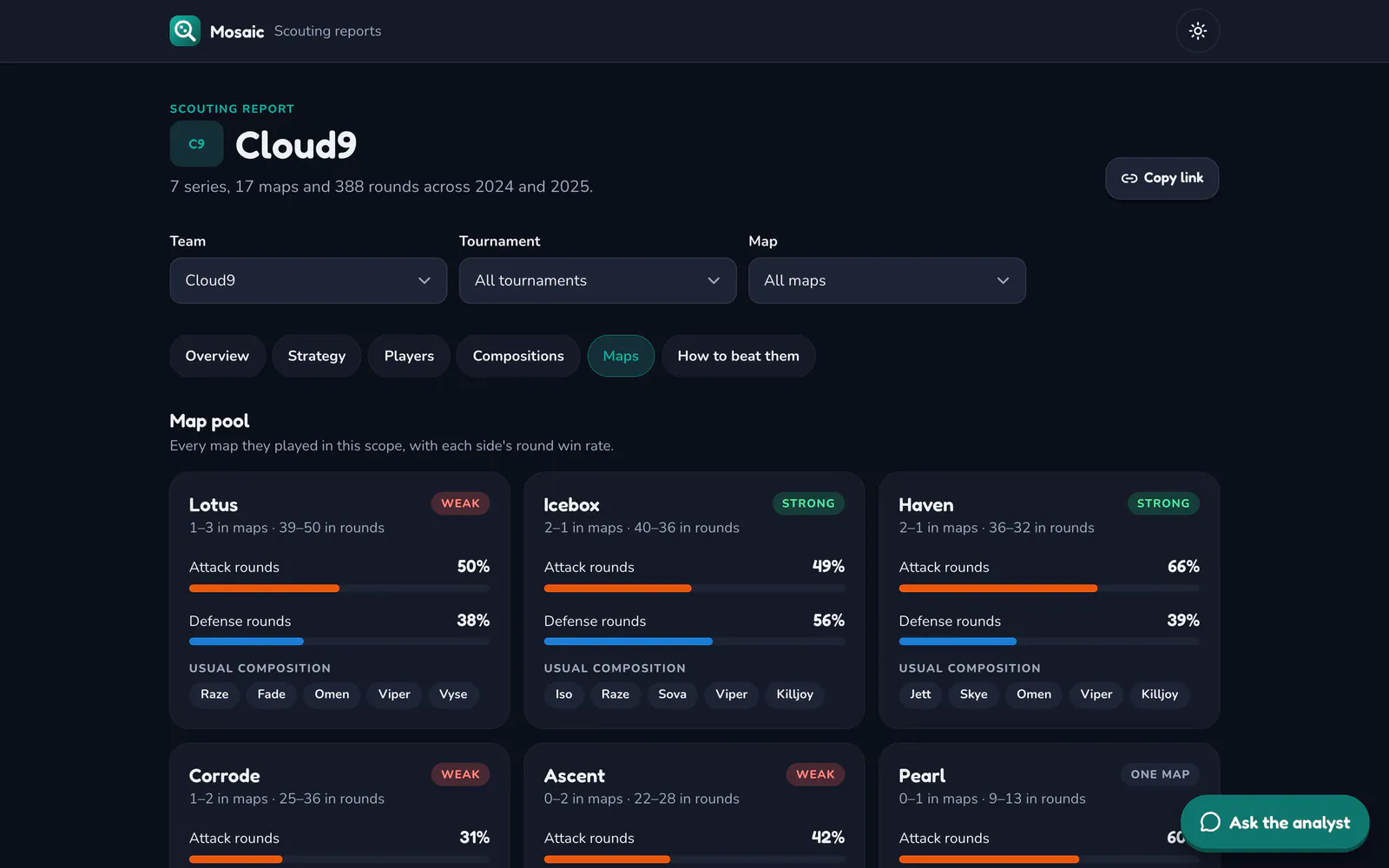The width and height of the screenshot is (1389, 868).
Task: Click the STRONG badge on Icebox card
Action: [x=808, y=503]
